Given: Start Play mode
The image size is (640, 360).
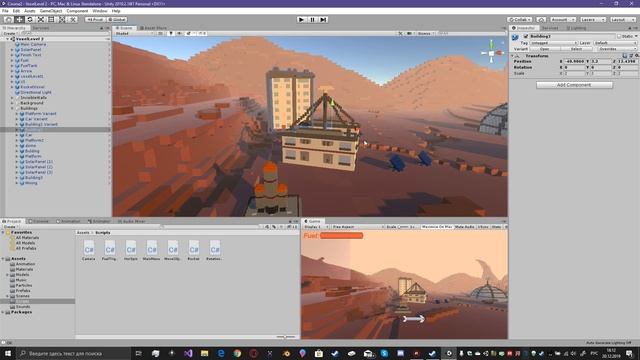Looking at the screenshot, I should 301,19.
